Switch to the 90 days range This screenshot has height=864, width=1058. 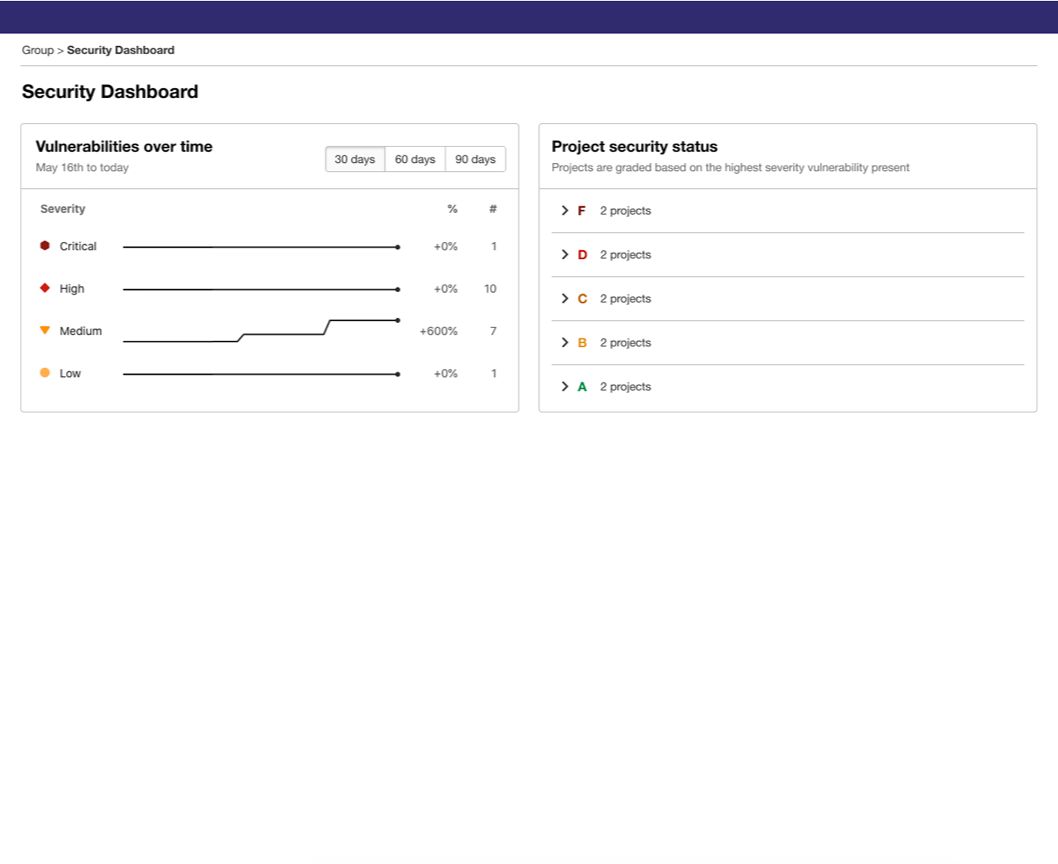(476, 159)
